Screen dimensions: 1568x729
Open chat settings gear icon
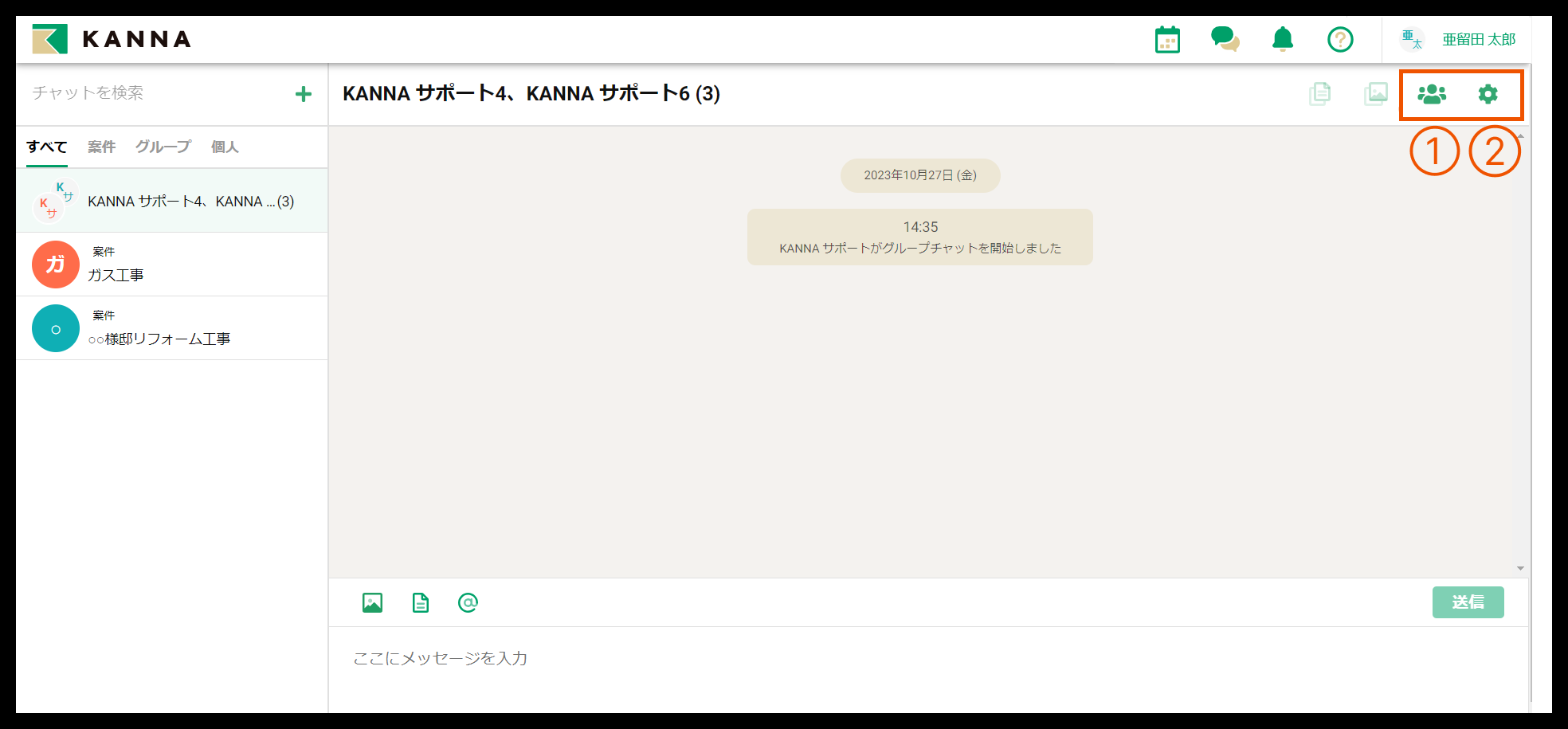point(1488,94)
